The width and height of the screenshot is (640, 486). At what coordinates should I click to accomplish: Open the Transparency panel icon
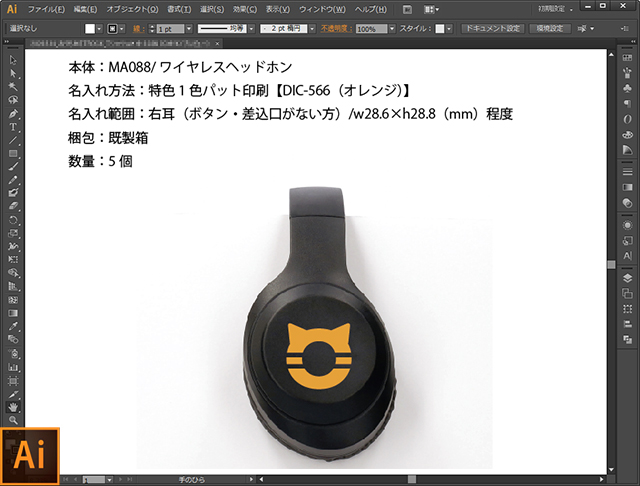coord(627,202)
